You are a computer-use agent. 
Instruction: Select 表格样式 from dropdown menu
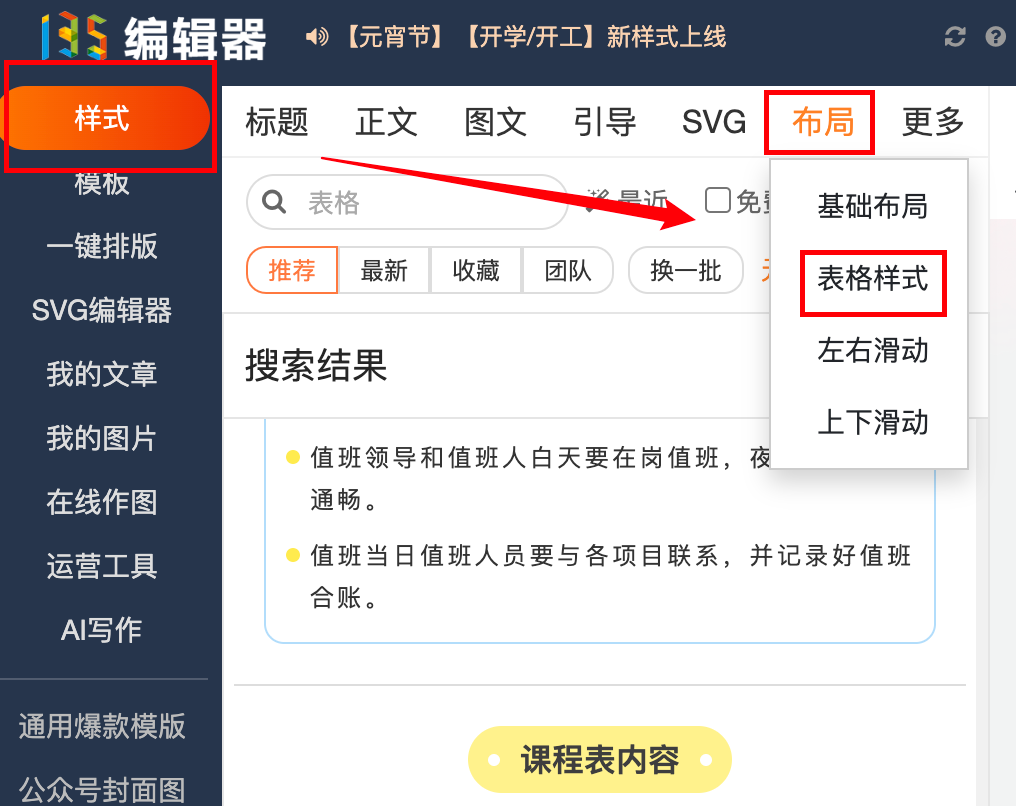click(x=872, y=279)
